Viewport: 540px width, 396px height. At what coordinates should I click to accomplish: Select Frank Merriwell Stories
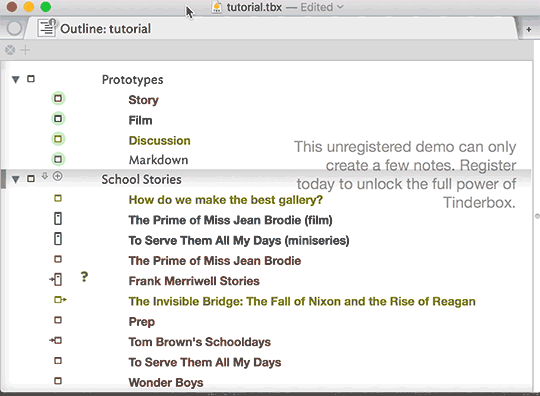click(x=194, y=281)
